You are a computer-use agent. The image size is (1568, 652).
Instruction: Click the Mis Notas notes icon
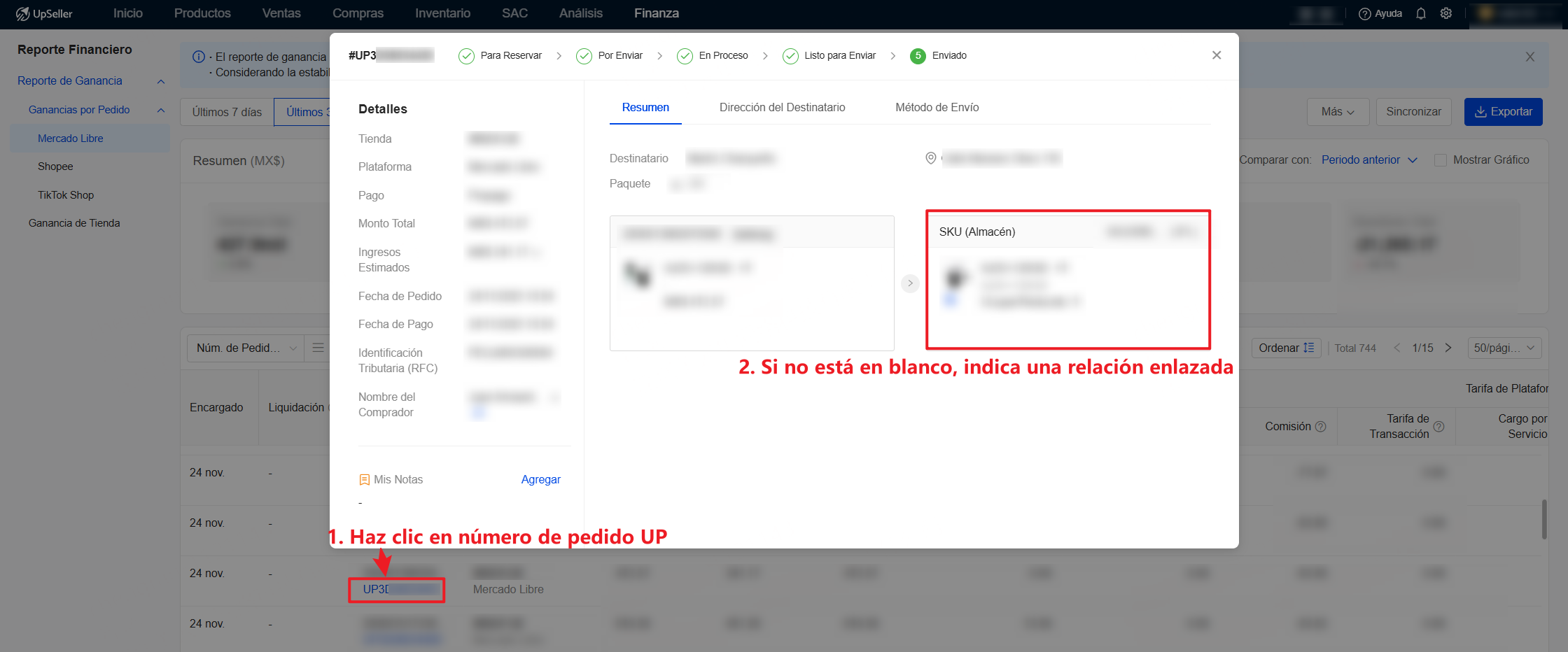[x=365, y=479]
